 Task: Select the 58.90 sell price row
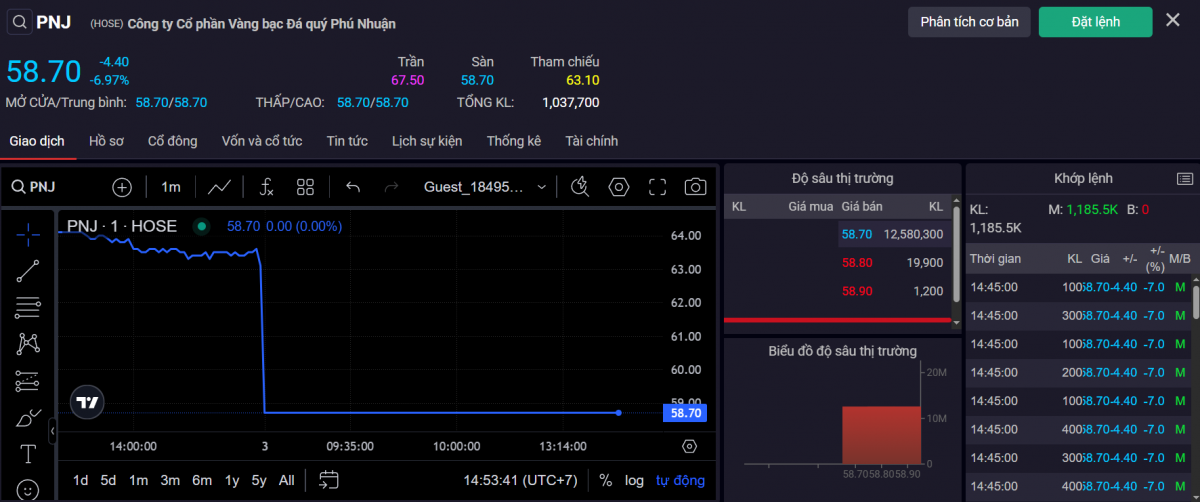tap(836, 291)
